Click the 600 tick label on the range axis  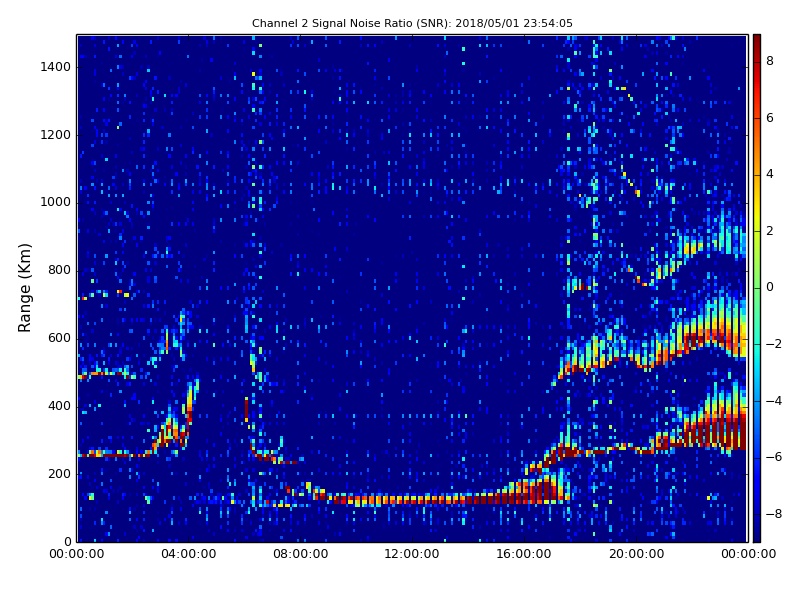tap(59, 338)
